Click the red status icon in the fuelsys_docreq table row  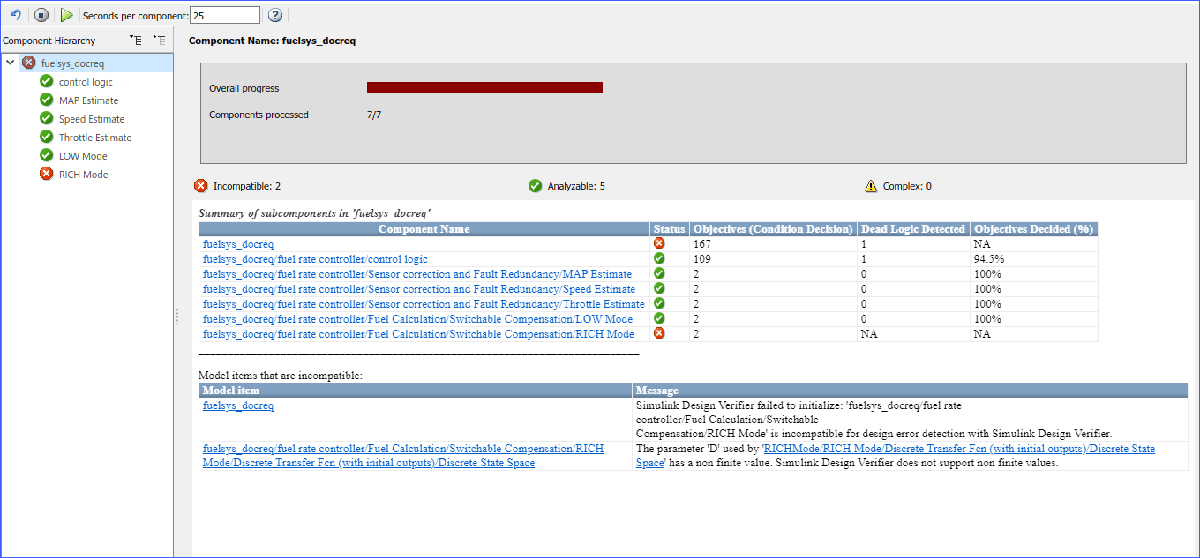point(659,243)
